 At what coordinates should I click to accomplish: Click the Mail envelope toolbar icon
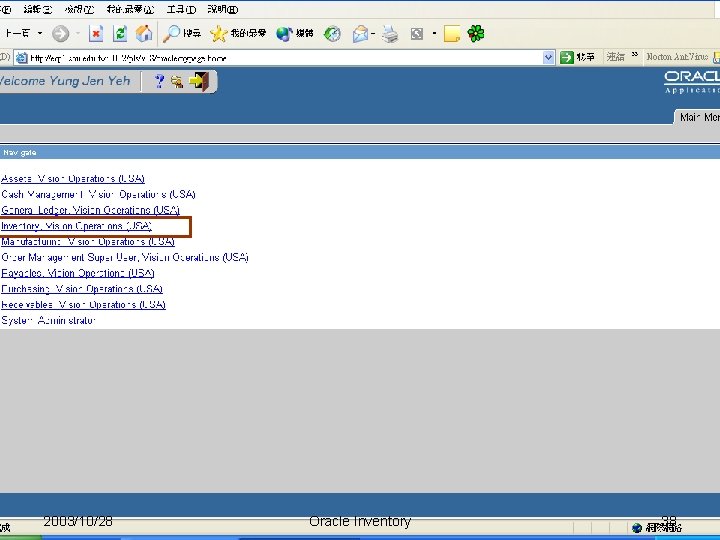360,34
